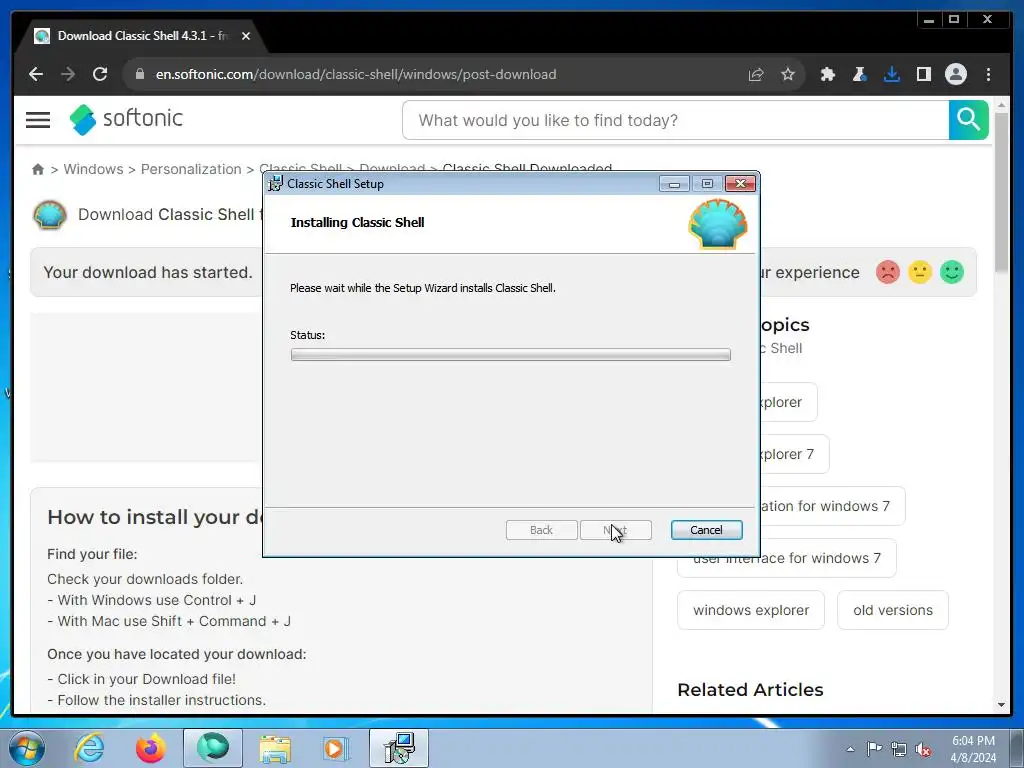Click the network tray icon
The image size is (1024, 768).
click(899, 749)
